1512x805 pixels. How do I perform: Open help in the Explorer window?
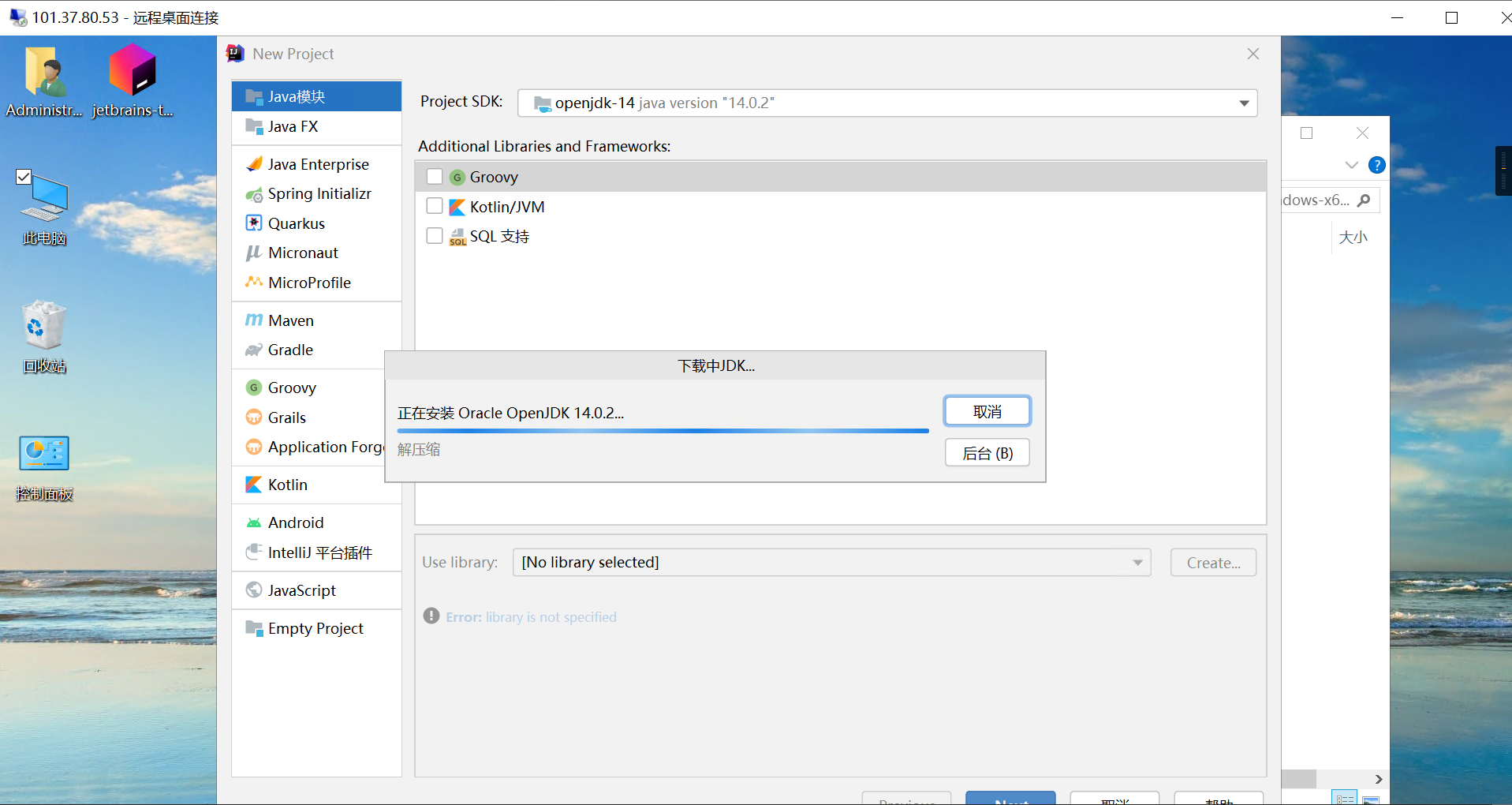pos(1376,165)
